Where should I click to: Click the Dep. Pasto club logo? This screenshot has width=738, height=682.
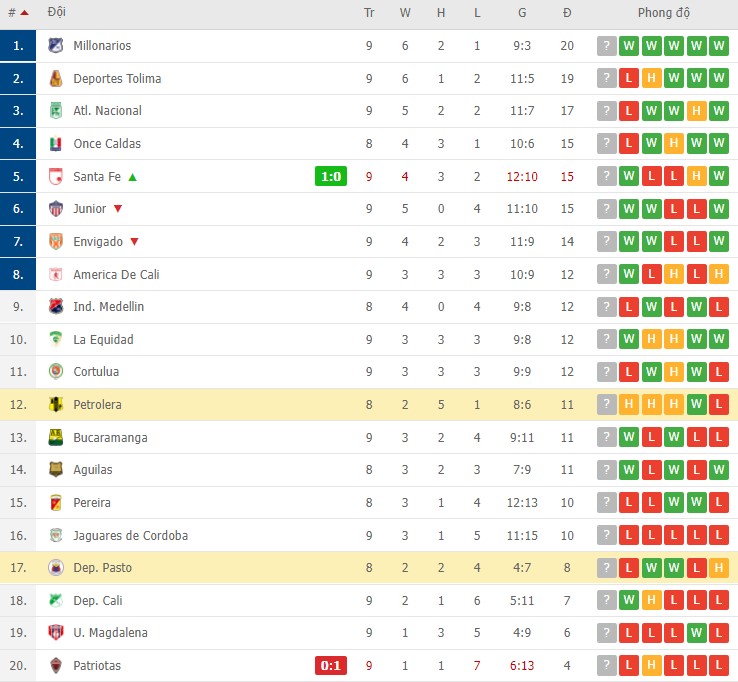pyautogui.click(x=56, y=568)
